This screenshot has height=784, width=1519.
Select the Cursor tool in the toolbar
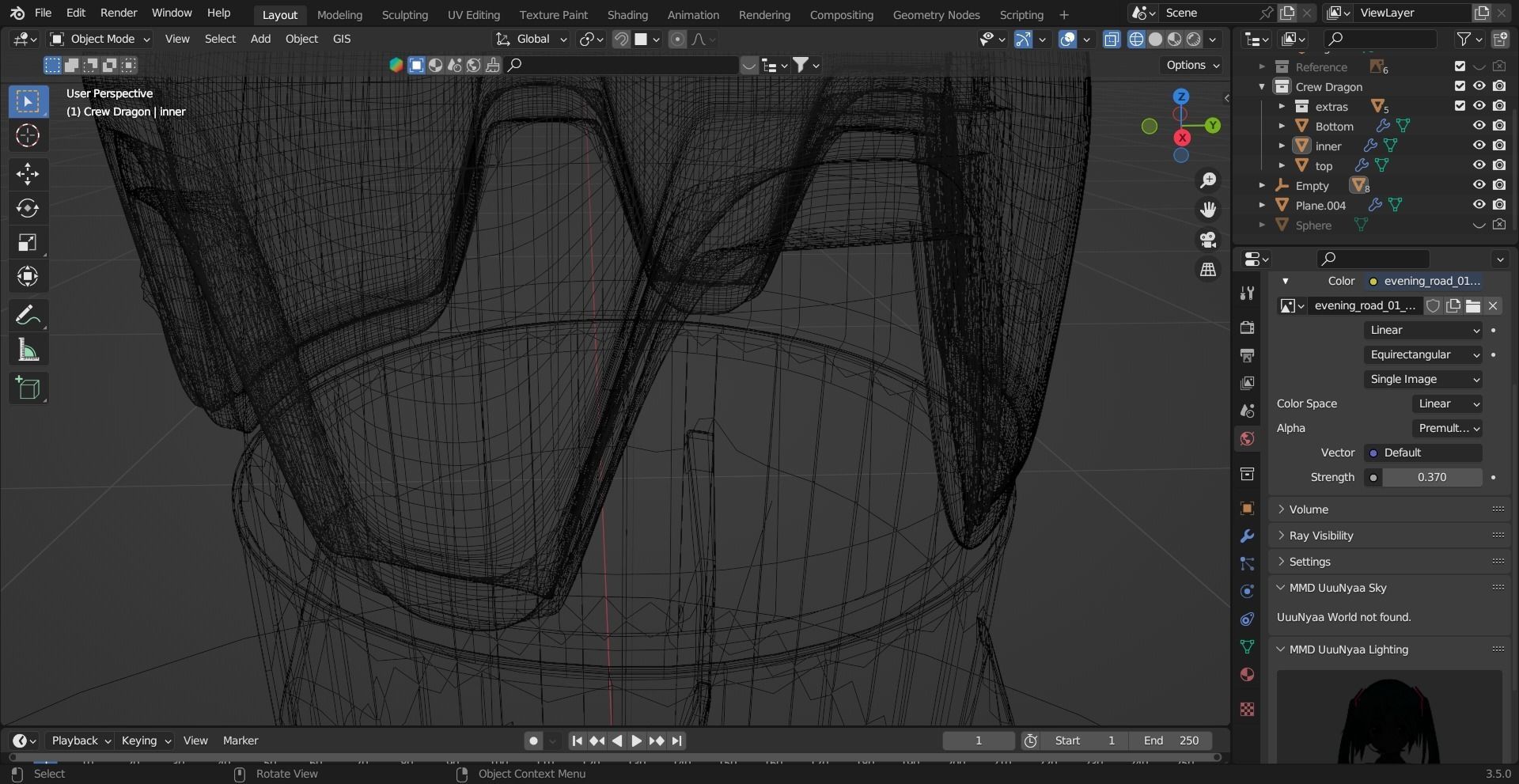[28, 136]
